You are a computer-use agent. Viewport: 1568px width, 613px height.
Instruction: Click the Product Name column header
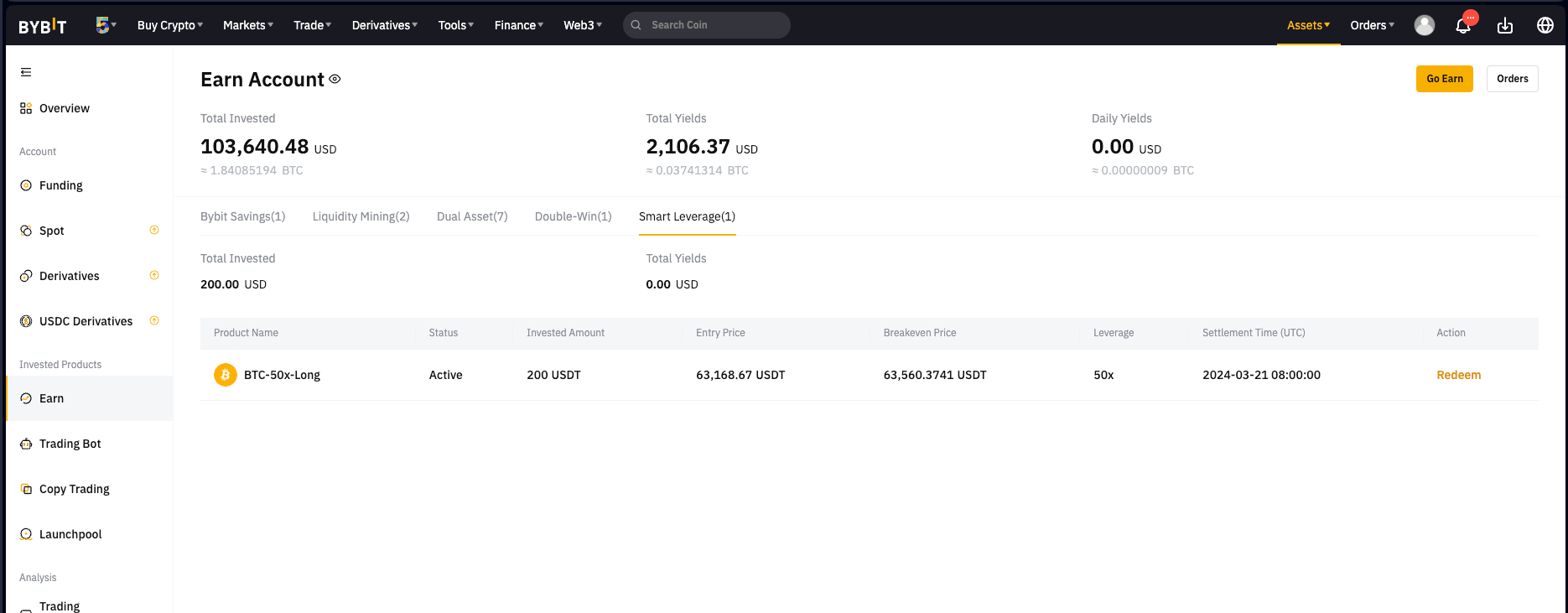pos(246,333)
